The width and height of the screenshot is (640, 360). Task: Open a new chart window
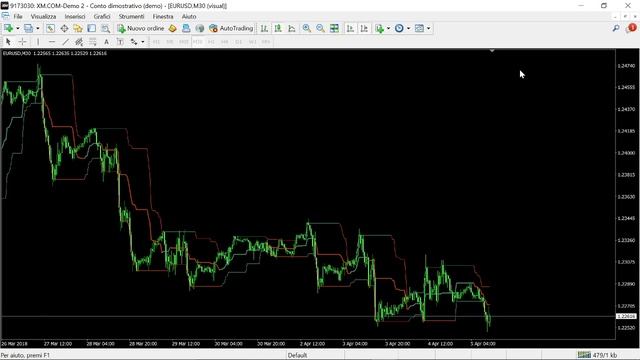tap(8, 28)
